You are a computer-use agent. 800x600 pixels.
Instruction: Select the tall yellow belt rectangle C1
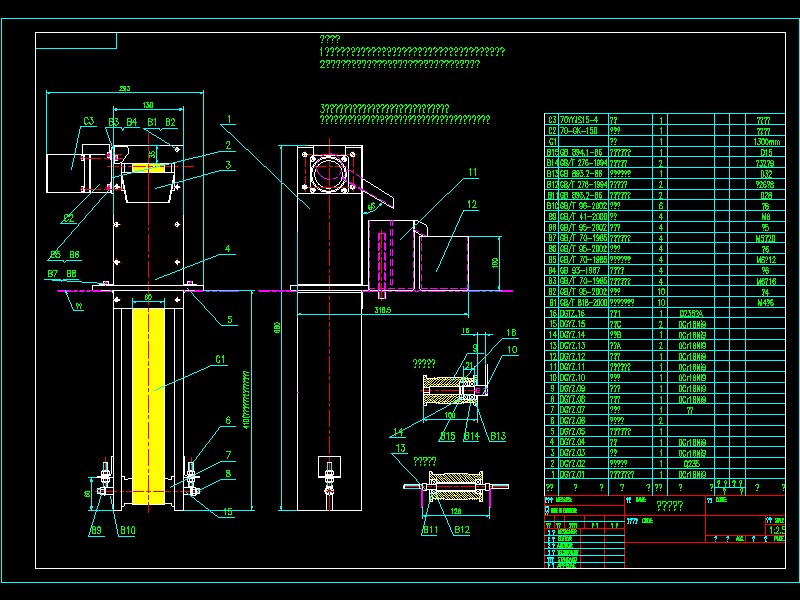(148, 406)
